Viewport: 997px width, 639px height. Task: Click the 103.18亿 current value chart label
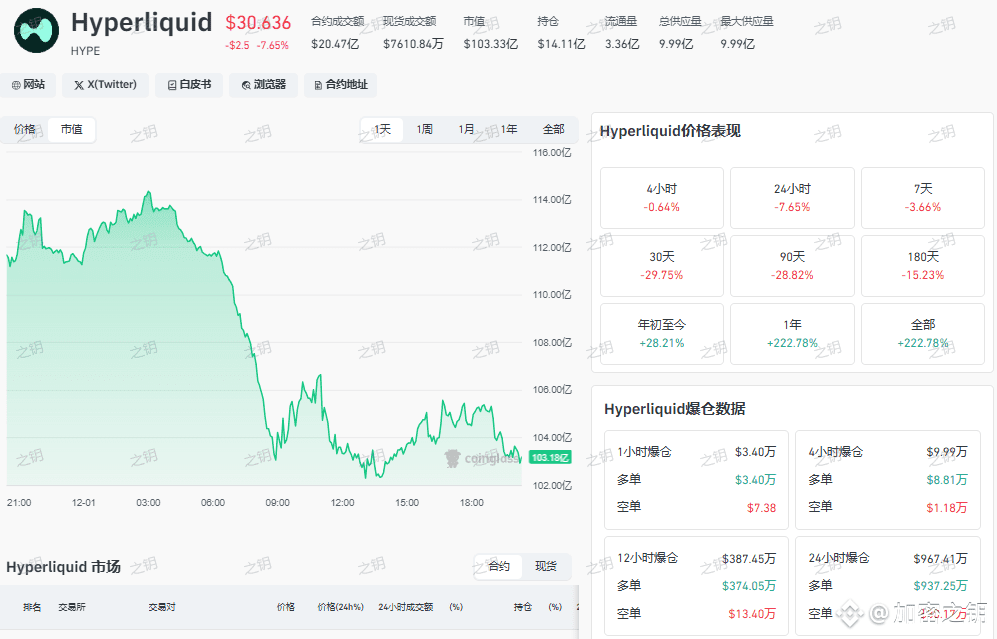tap(550, 457)
